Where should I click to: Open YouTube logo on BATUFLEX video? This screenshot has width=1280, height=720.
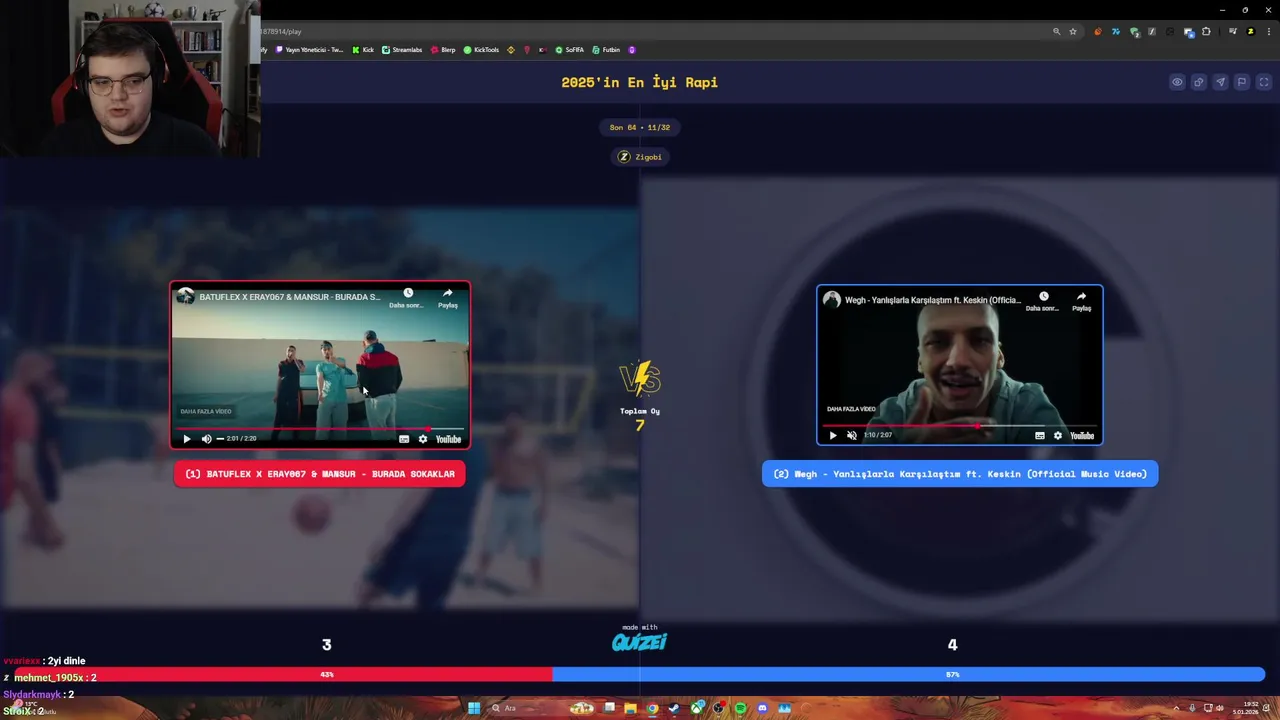448,439
